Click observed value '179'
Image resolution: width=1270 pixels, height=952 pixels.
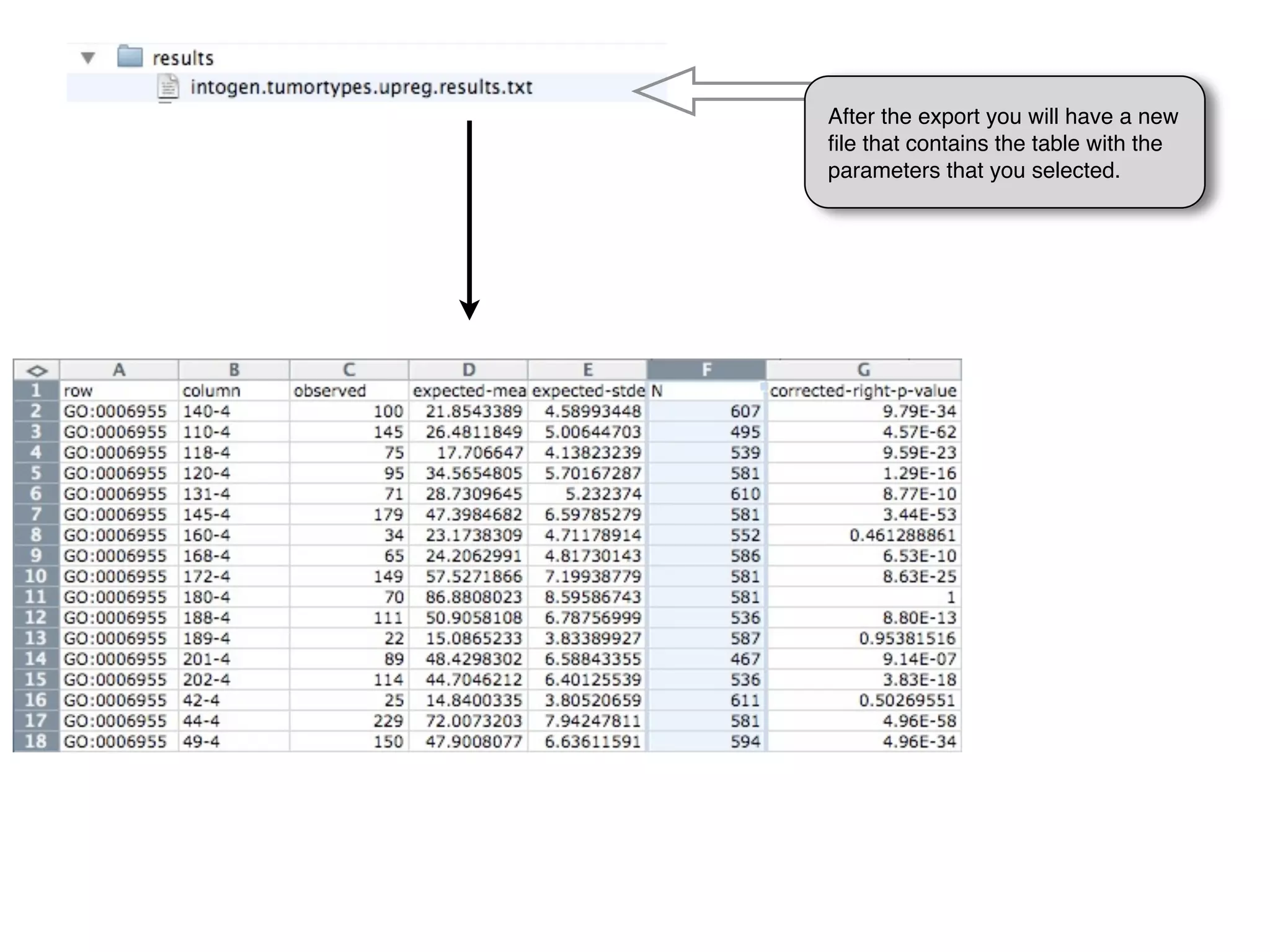[x=349, y=514]
